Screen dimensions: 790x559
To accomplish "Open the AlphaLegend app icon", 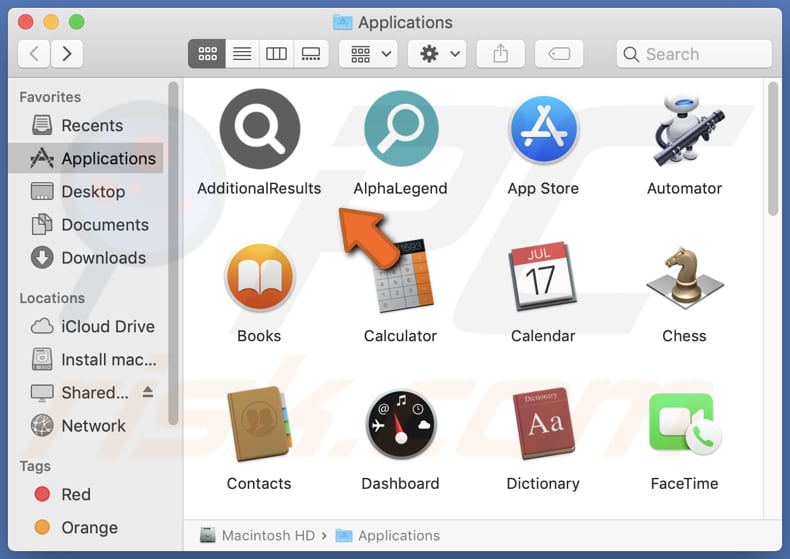I will [401, 129].
